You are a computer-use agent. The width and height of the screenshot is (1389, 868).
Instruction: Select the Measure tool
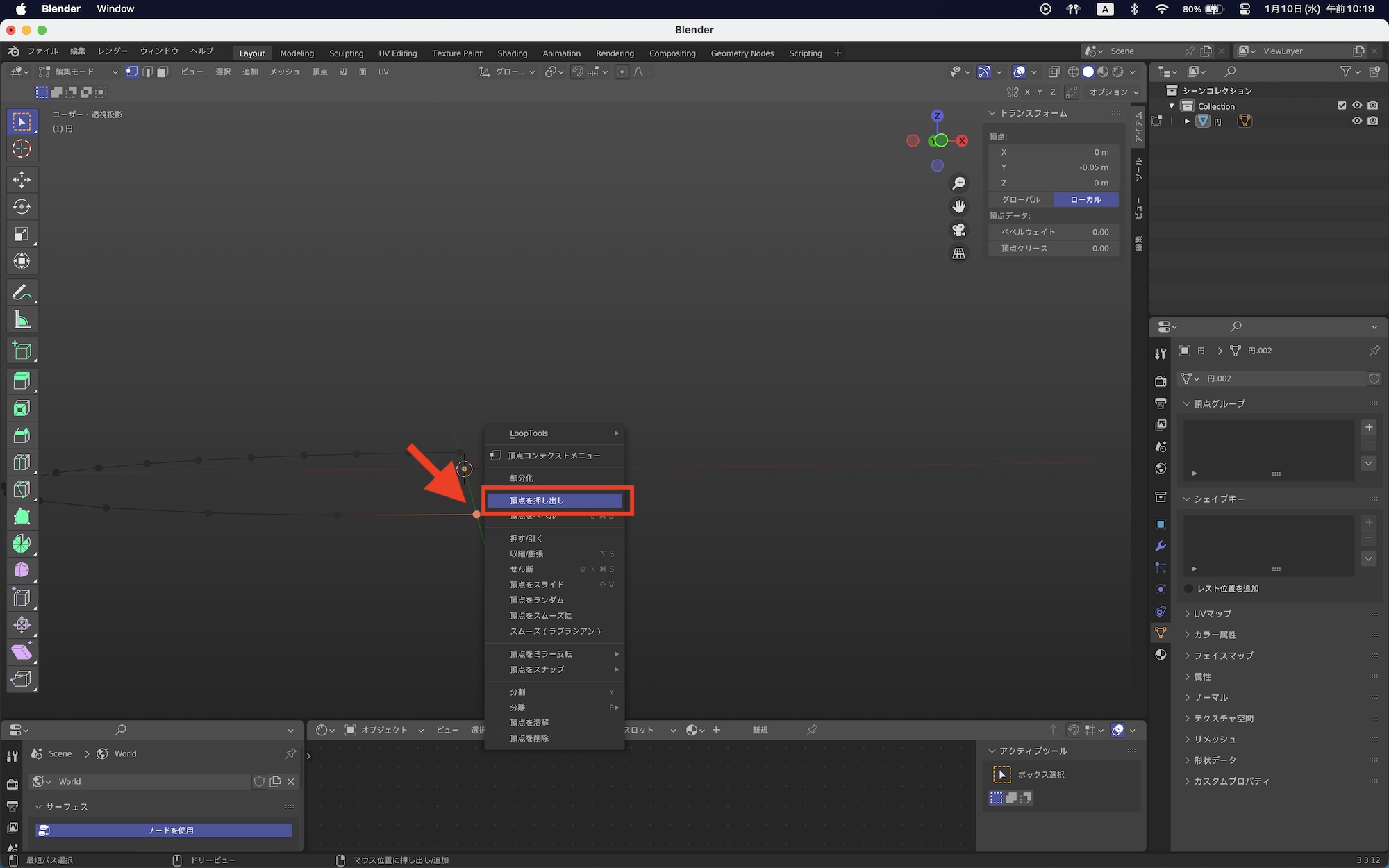22,320
